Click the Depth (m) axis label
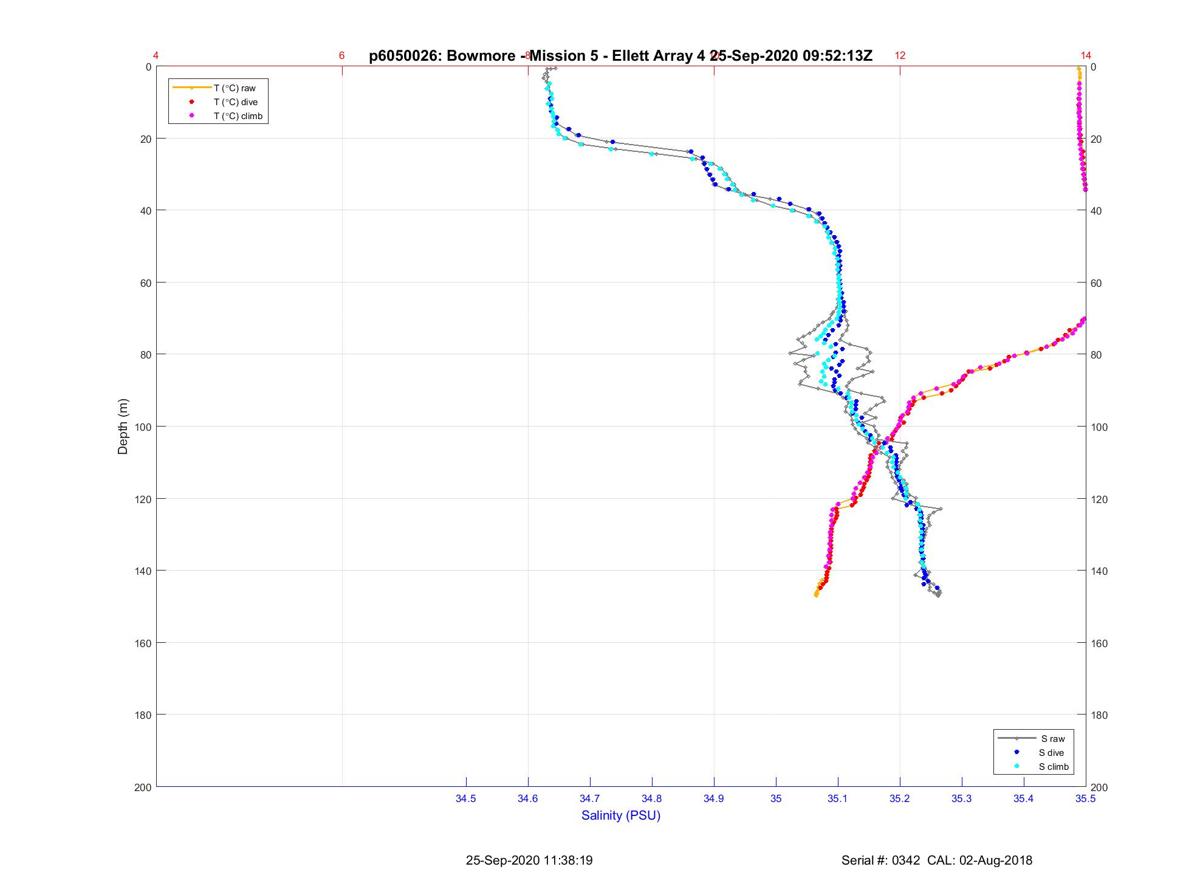Image resolution: width=1200 pixels, height=885 pixels. tap(124, 426)
